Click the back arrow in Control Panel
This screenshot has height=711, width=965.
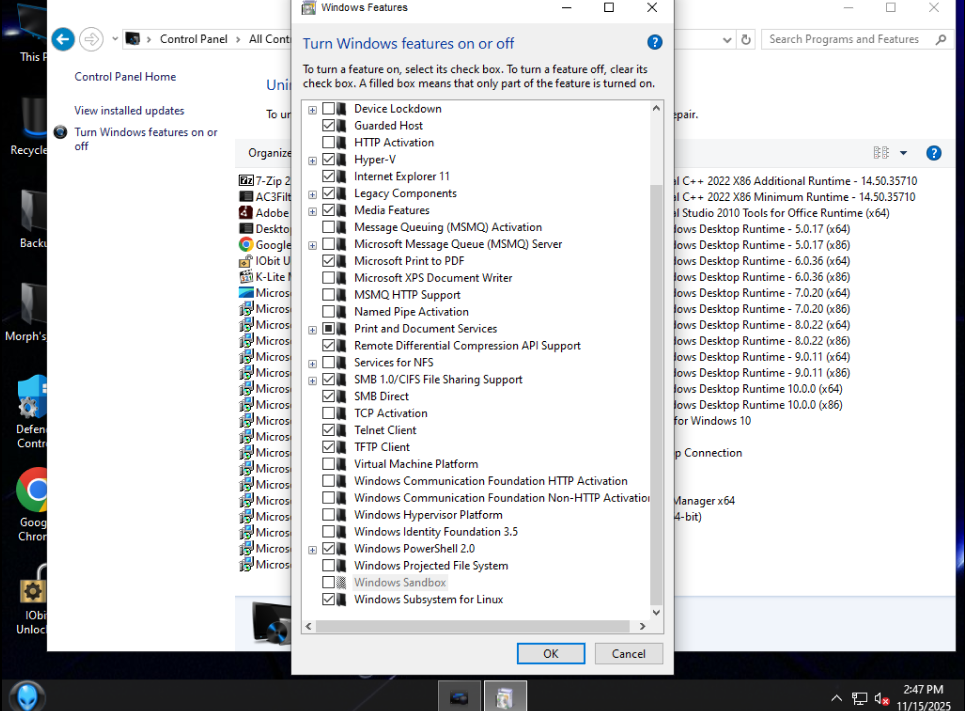[x=63, y=39]
